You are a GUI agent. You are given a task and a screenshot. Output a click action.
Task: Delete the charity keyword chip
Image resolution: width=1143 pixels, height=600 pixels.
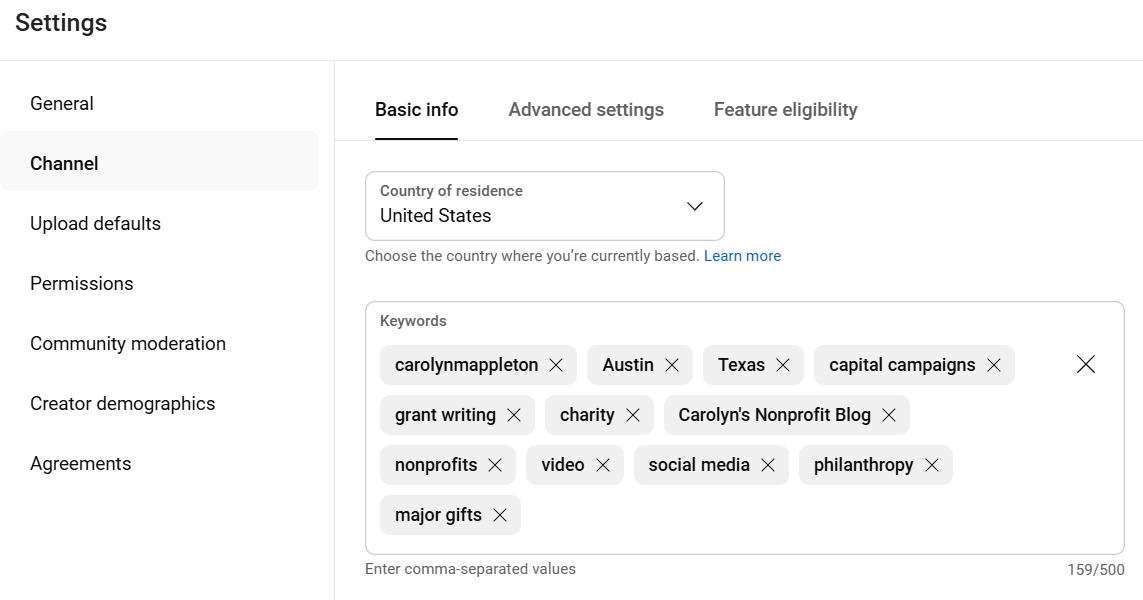[x=633, y=415]
